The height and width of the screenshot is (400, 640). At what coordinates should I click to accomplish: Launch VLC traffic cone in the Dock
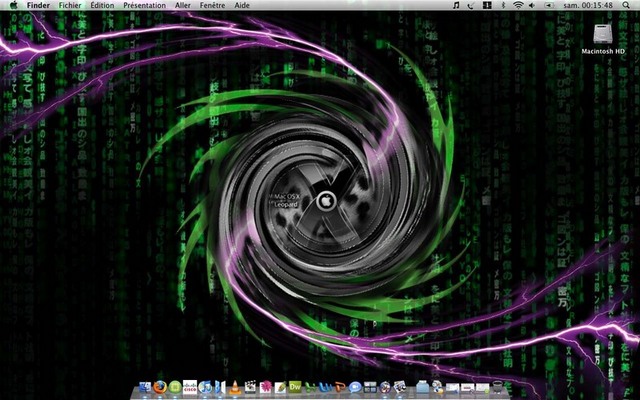click(x=235, y=387)
